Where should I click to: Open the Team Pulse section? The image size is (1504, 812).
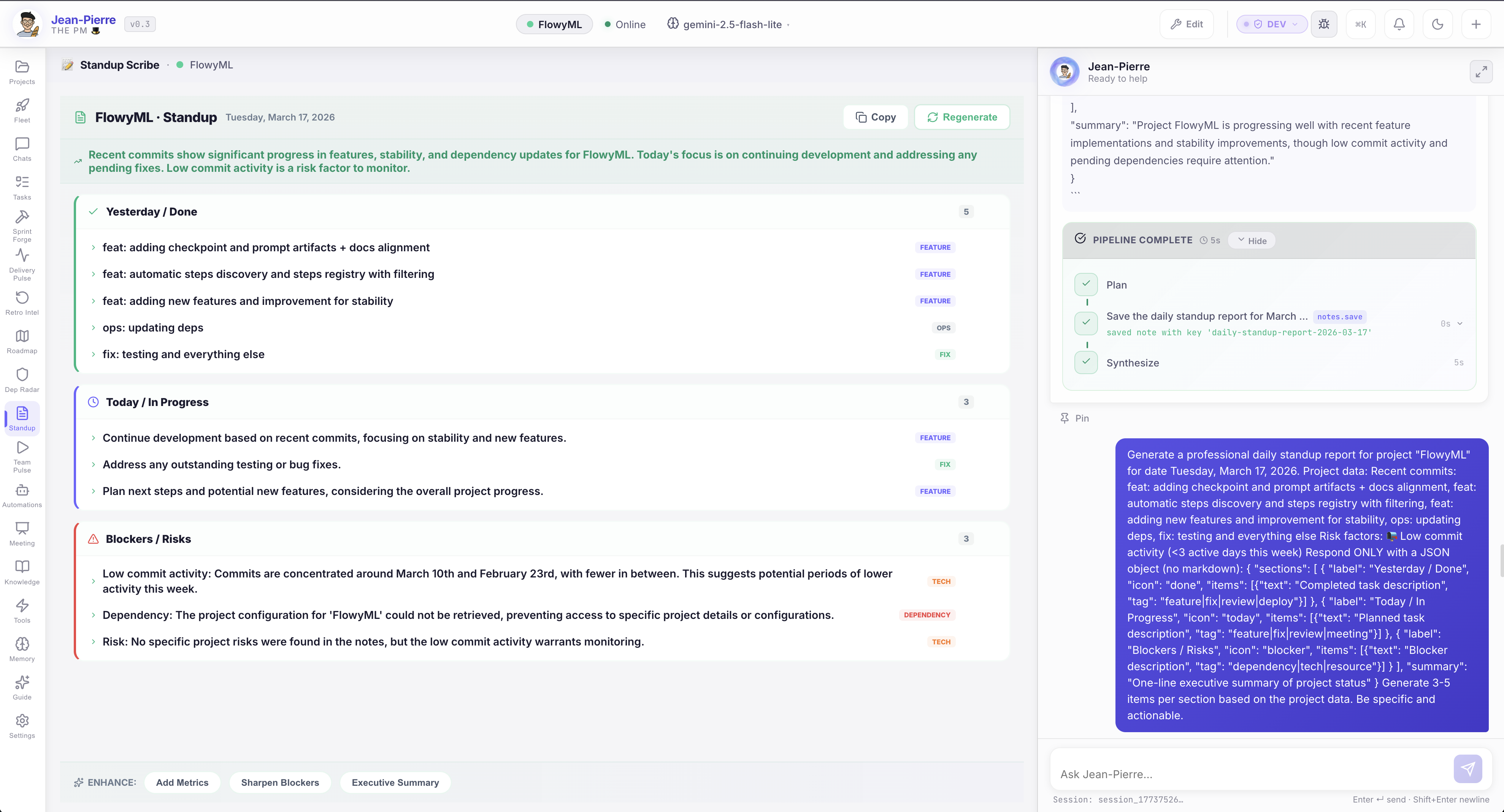point(22,456)
